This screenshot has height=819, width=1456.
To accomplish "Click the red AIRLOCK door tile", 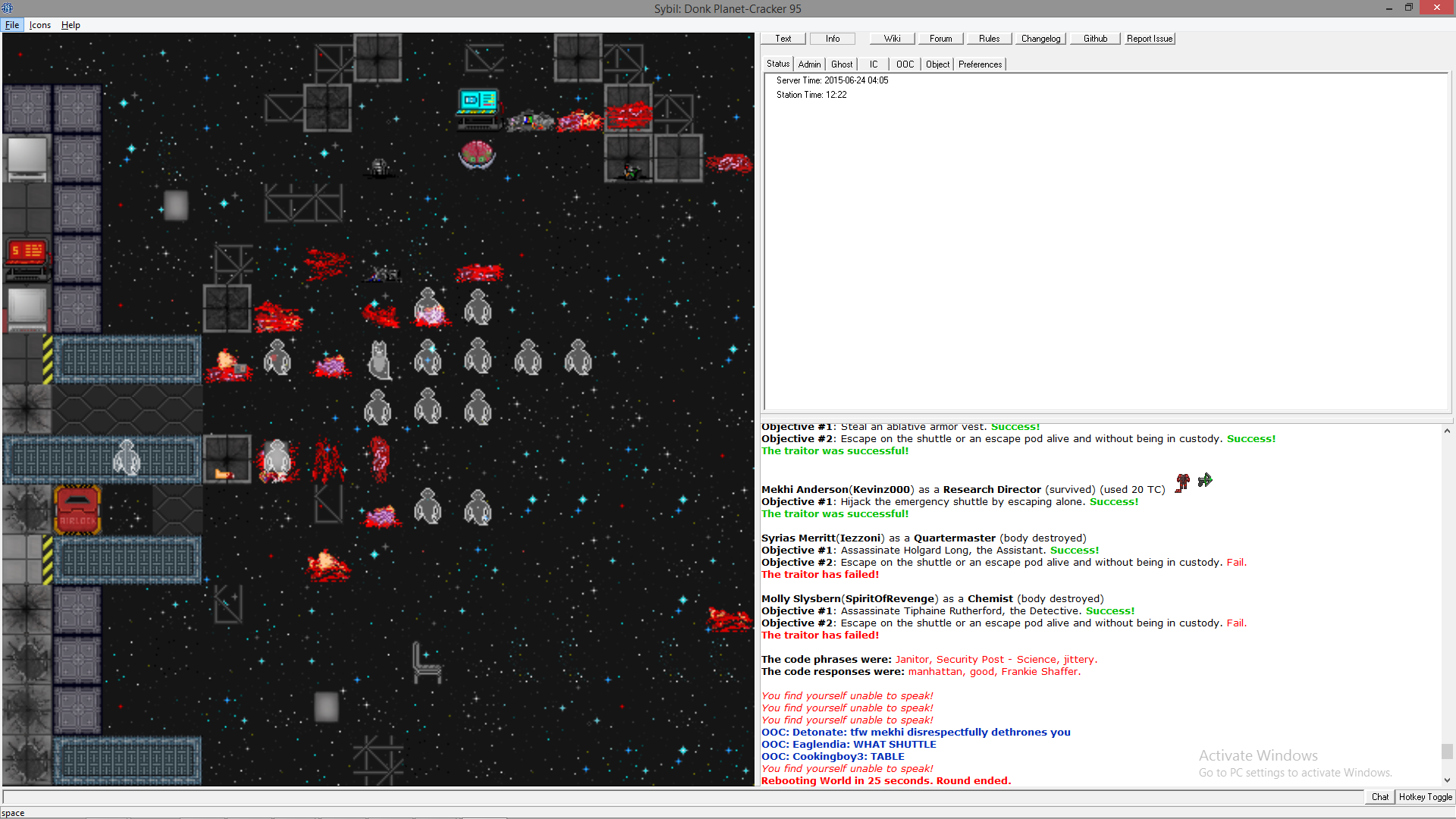I will (x=77, y=510).
